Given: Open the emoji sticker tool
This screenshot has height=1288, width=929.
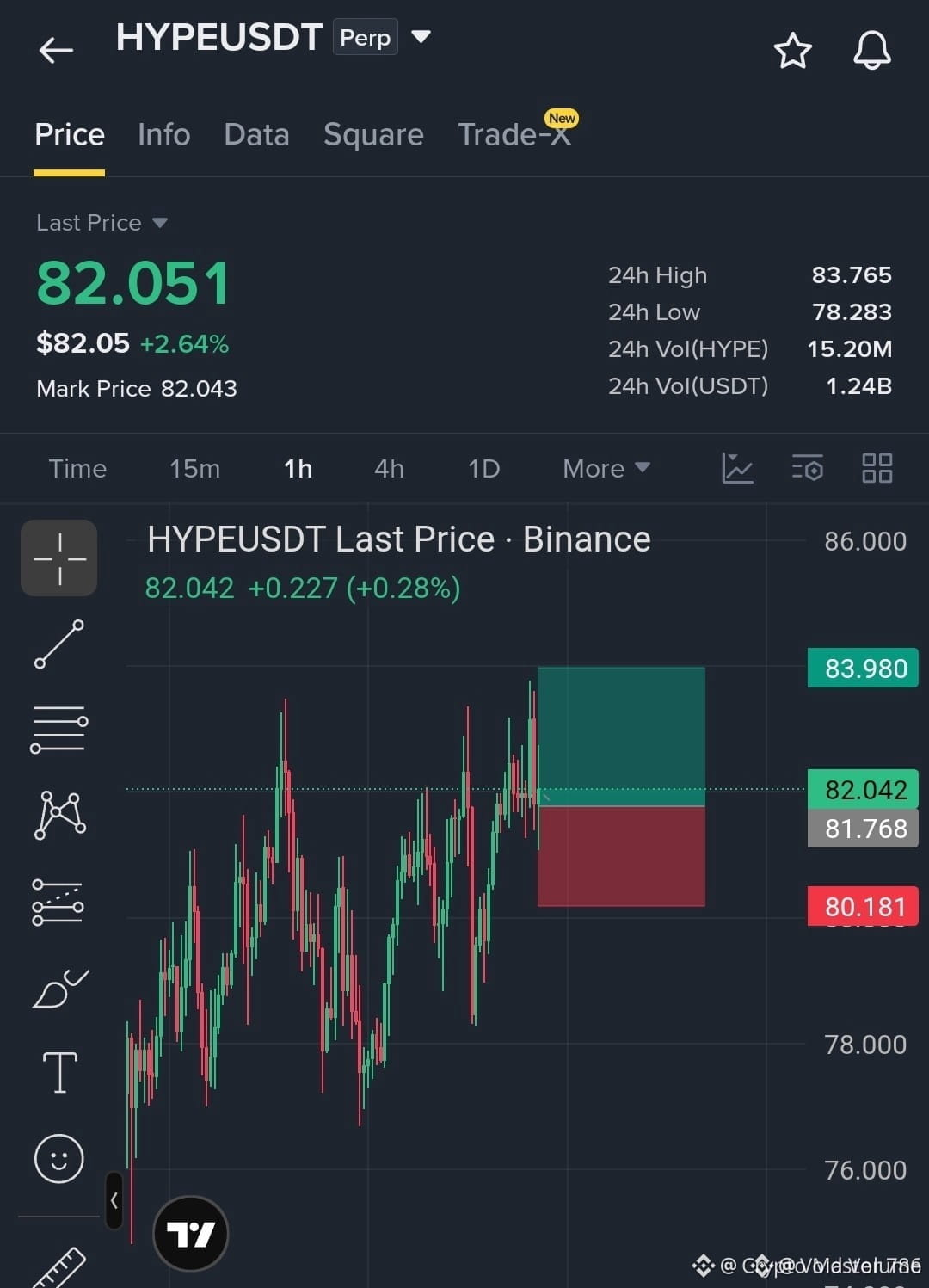Looking at the screenshot, I should point(58,1158).
